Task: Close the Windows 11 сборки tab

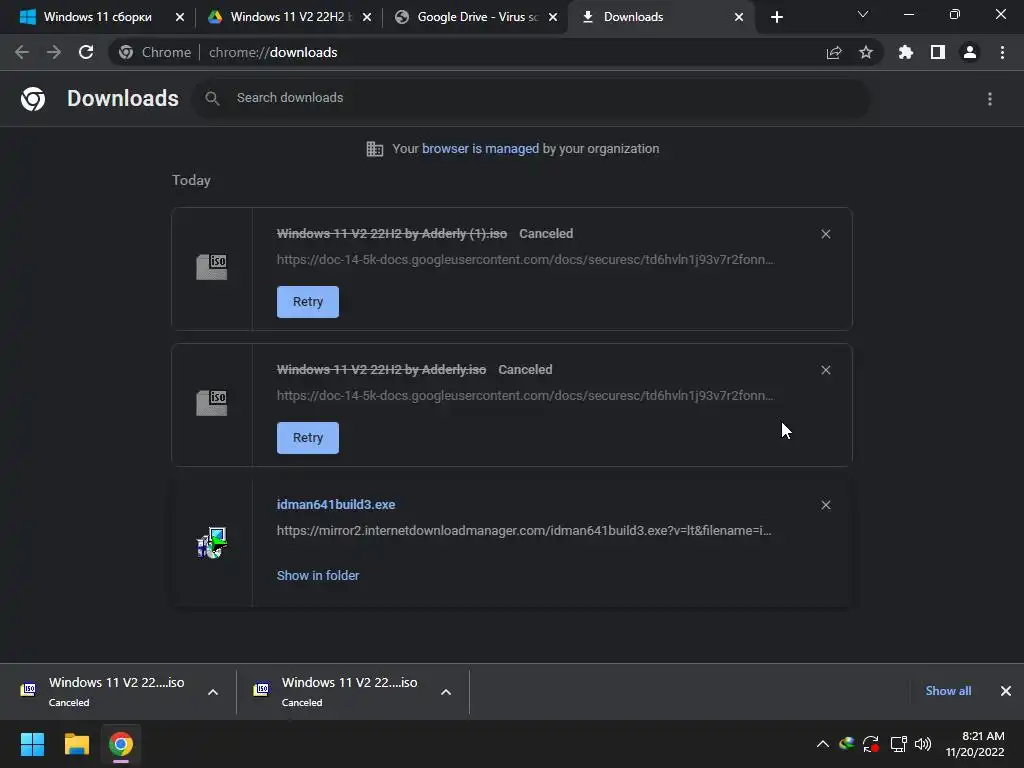Action: (x=180, y=17)
